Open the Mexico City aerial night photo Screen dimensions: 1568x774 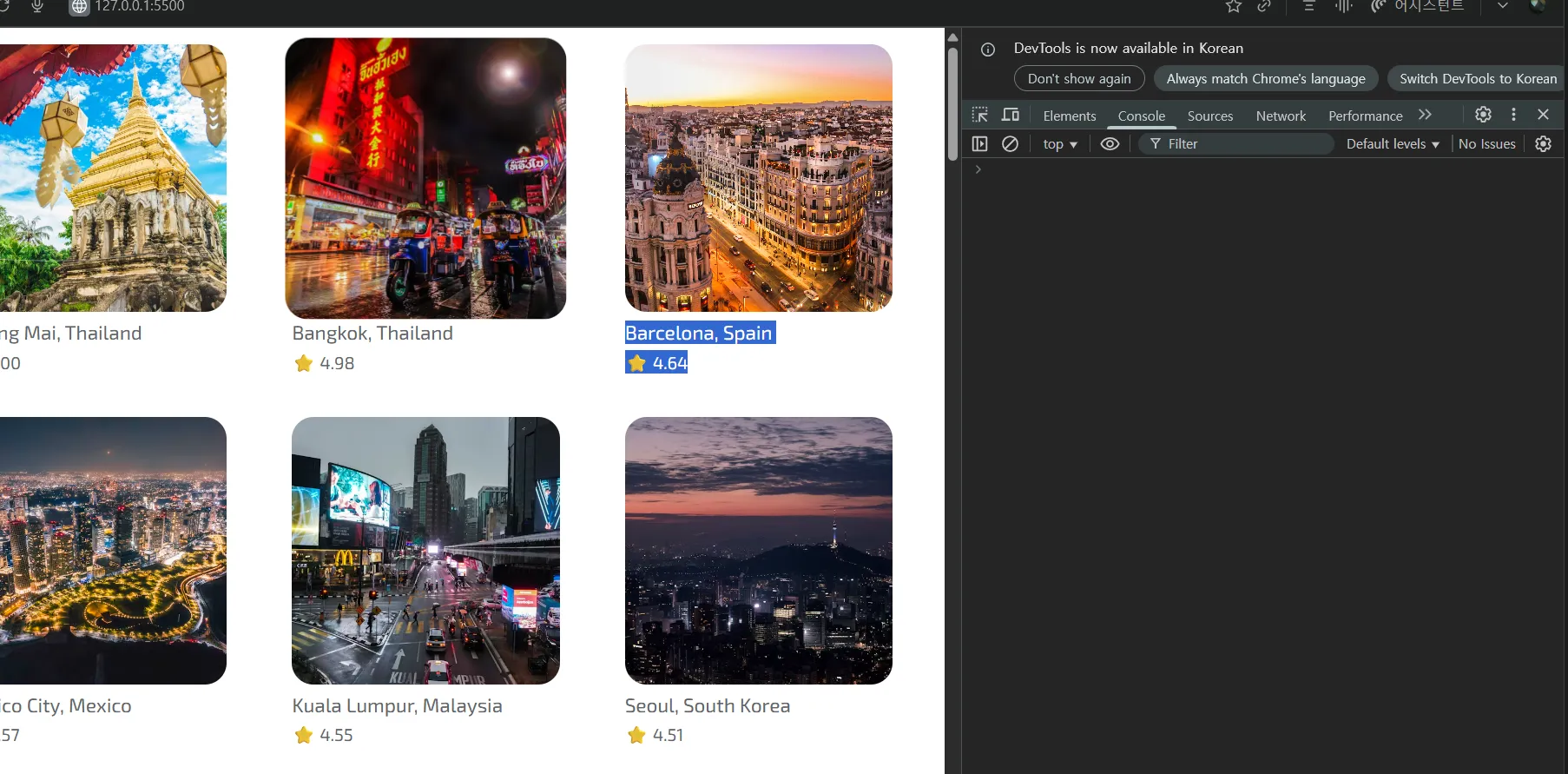113,551
